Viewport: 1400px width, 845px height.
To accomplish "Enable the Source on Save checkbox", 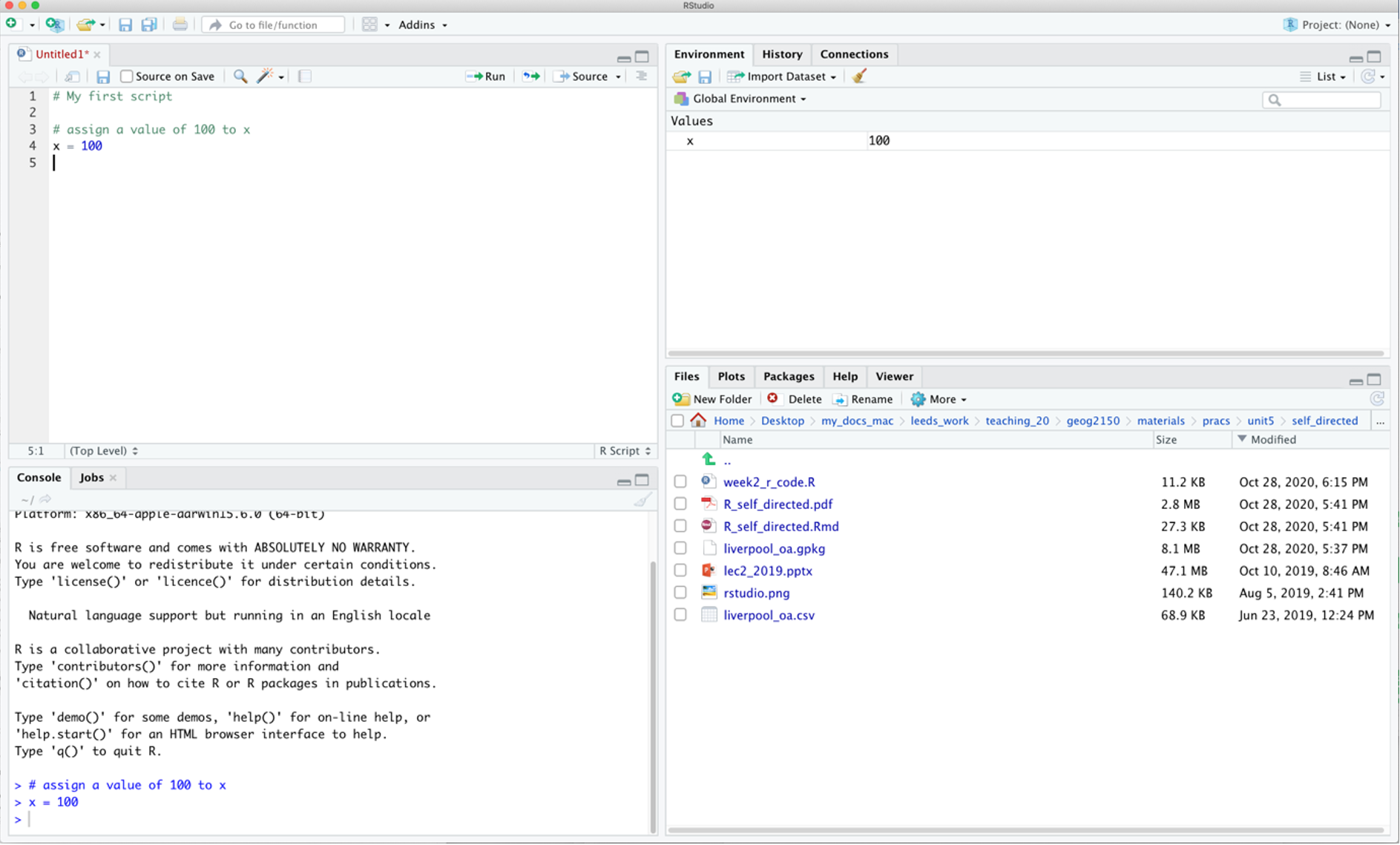I will click(127, 76).
